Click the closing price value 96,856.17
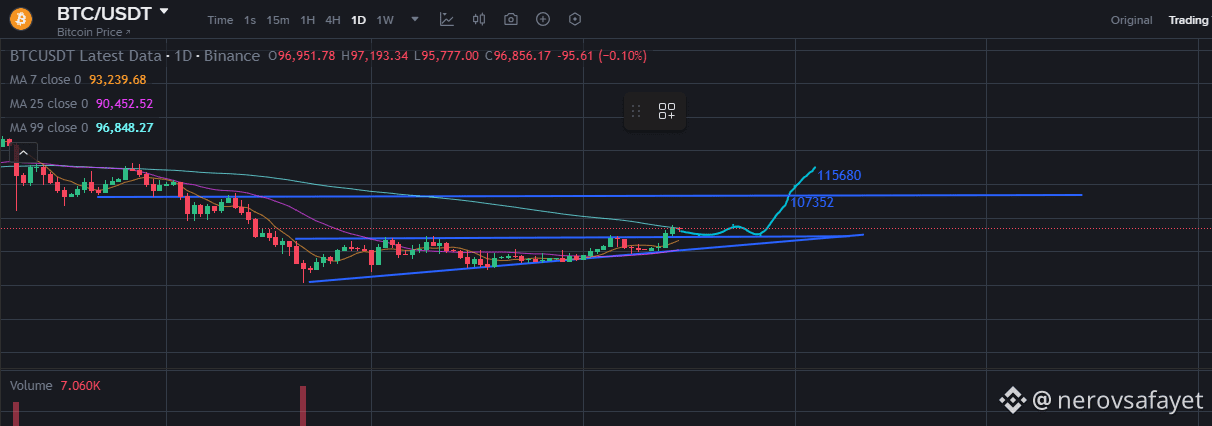Viewport: 1212px width, 426px height. click(x=522, y=55)
